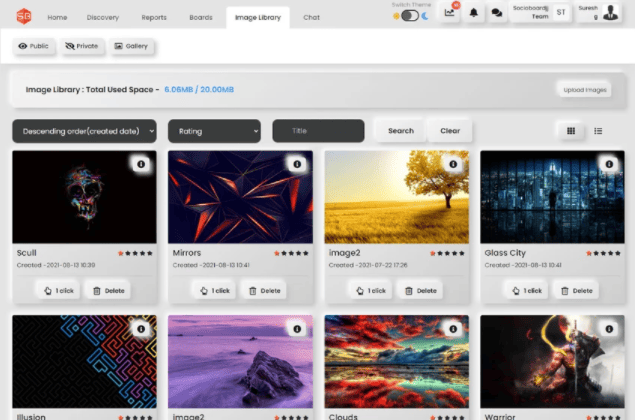Show Public images with eye button
The height and width of the screenshot is (420, 635).
pyautogui.click(x=34, y=46)
